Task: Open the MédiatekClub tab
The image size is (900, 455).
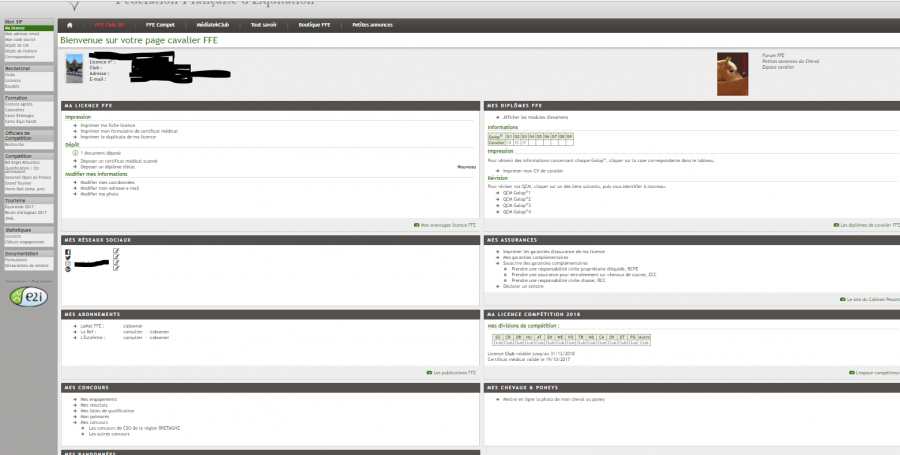Action: point(213,25)
